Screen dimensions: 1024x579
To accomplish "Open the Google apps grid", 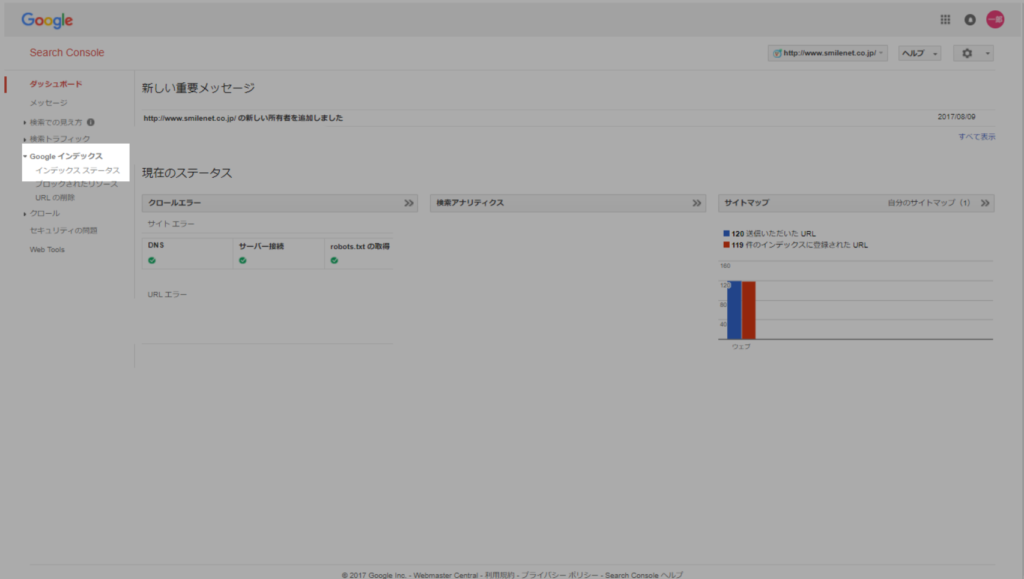I will (x=945, y=20).
